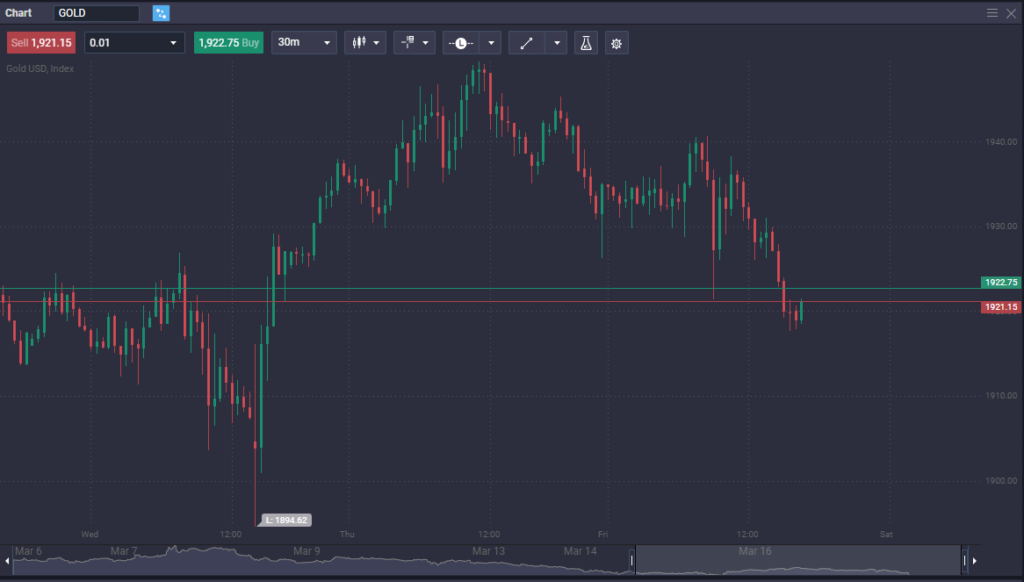Click the countdown clock icon
This screenshot has height=582, width=1024.
[461, 42]
